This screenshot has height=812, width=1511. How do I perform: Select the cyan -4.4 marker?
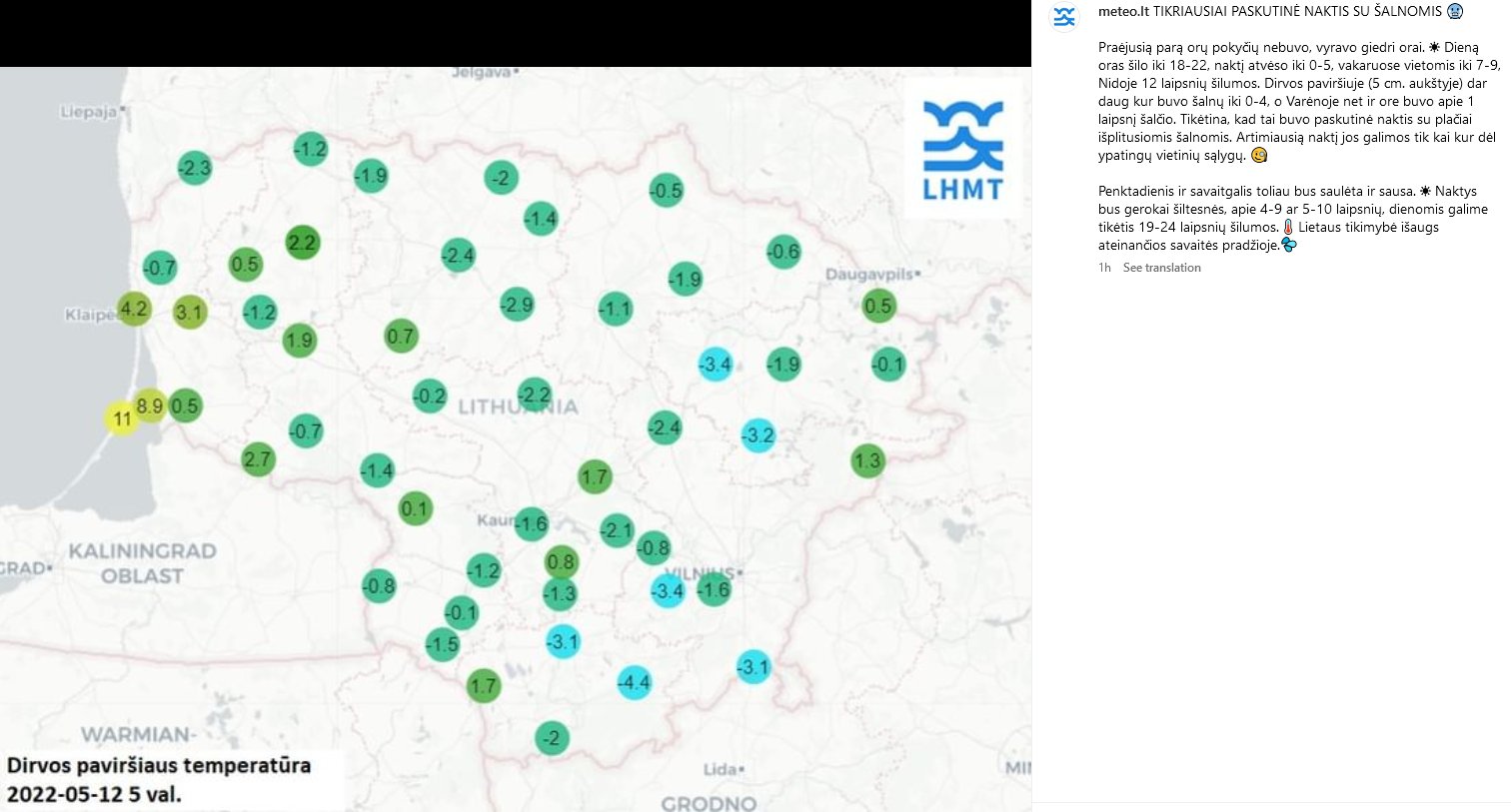point(634,683)
